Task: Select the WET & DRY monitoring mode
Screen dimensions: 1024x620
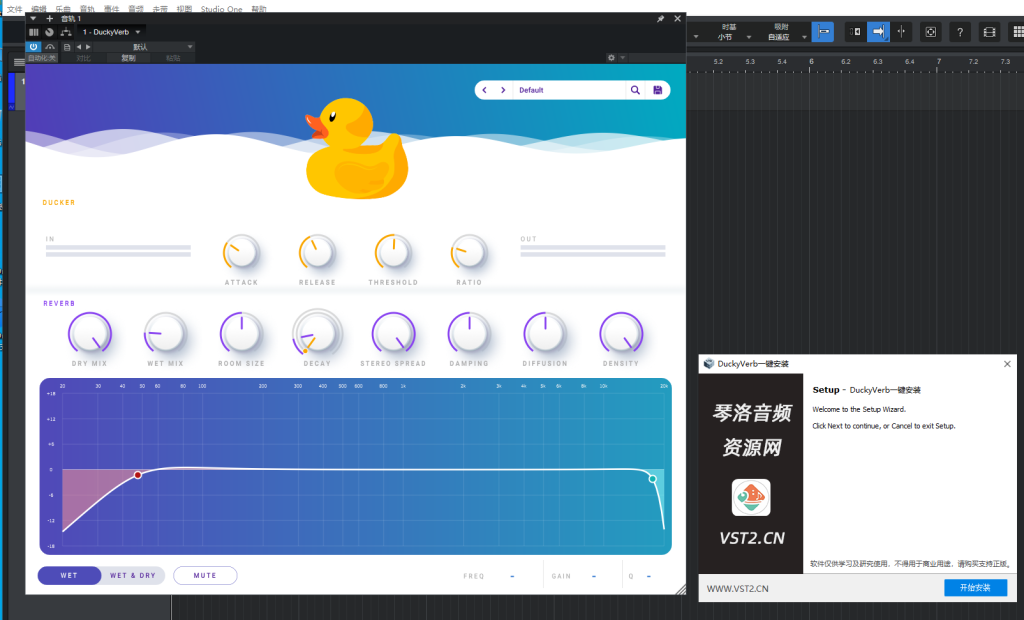Action: [x=135, y=575]
